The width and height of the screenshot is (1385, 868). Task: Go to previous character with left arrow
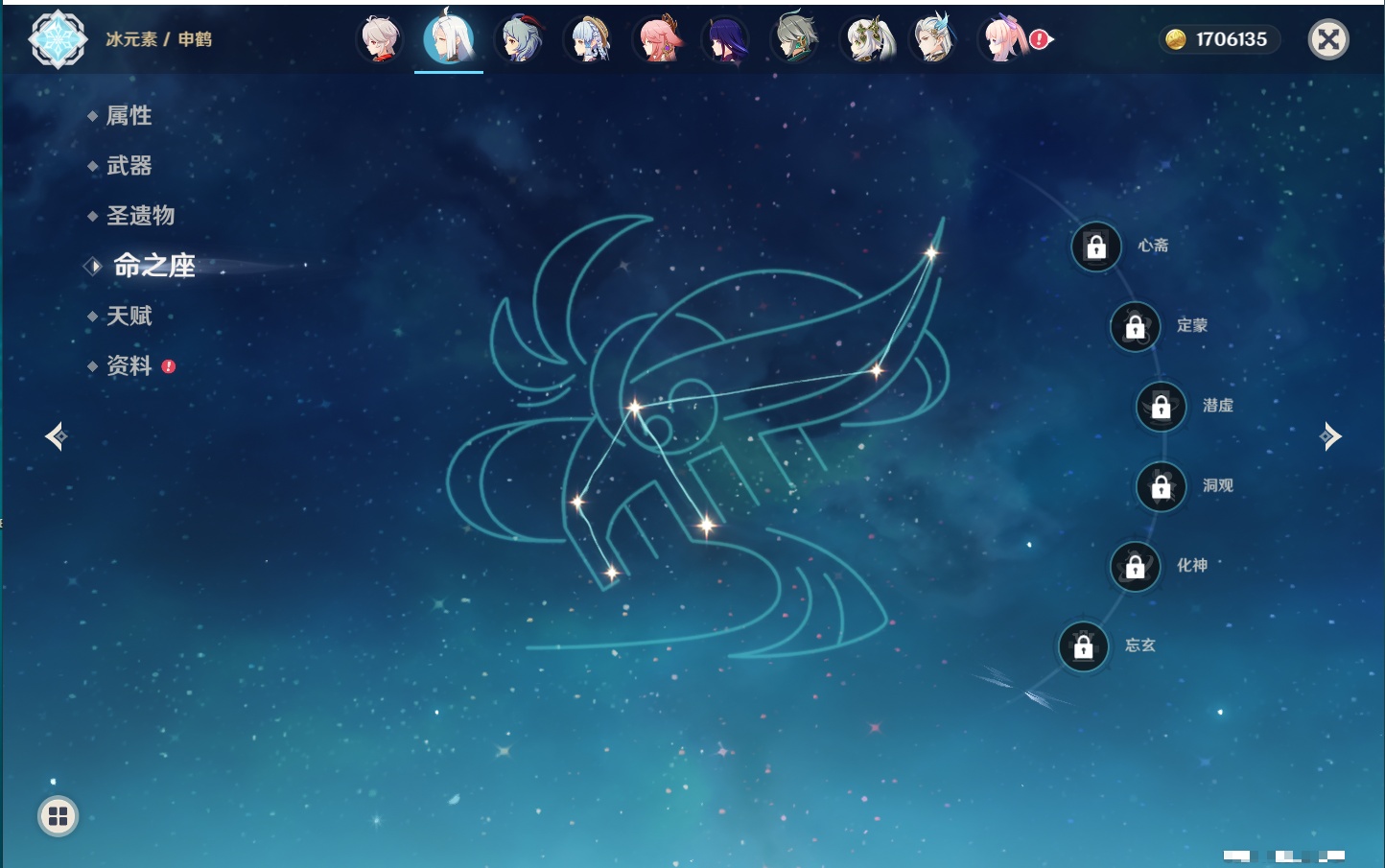tap(56, 436)
